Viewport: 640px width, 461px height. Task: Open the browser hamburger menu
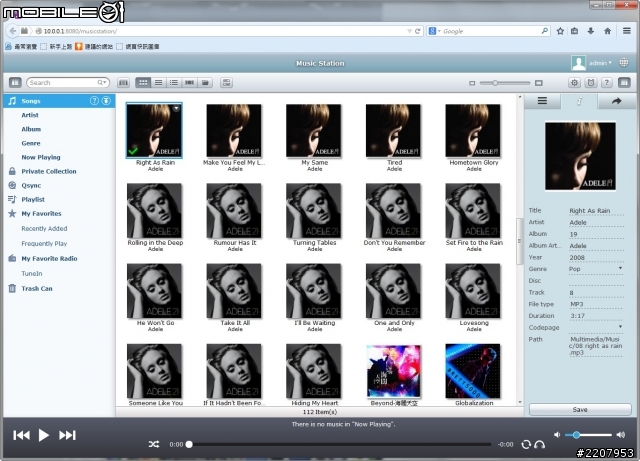coord(627,31)
